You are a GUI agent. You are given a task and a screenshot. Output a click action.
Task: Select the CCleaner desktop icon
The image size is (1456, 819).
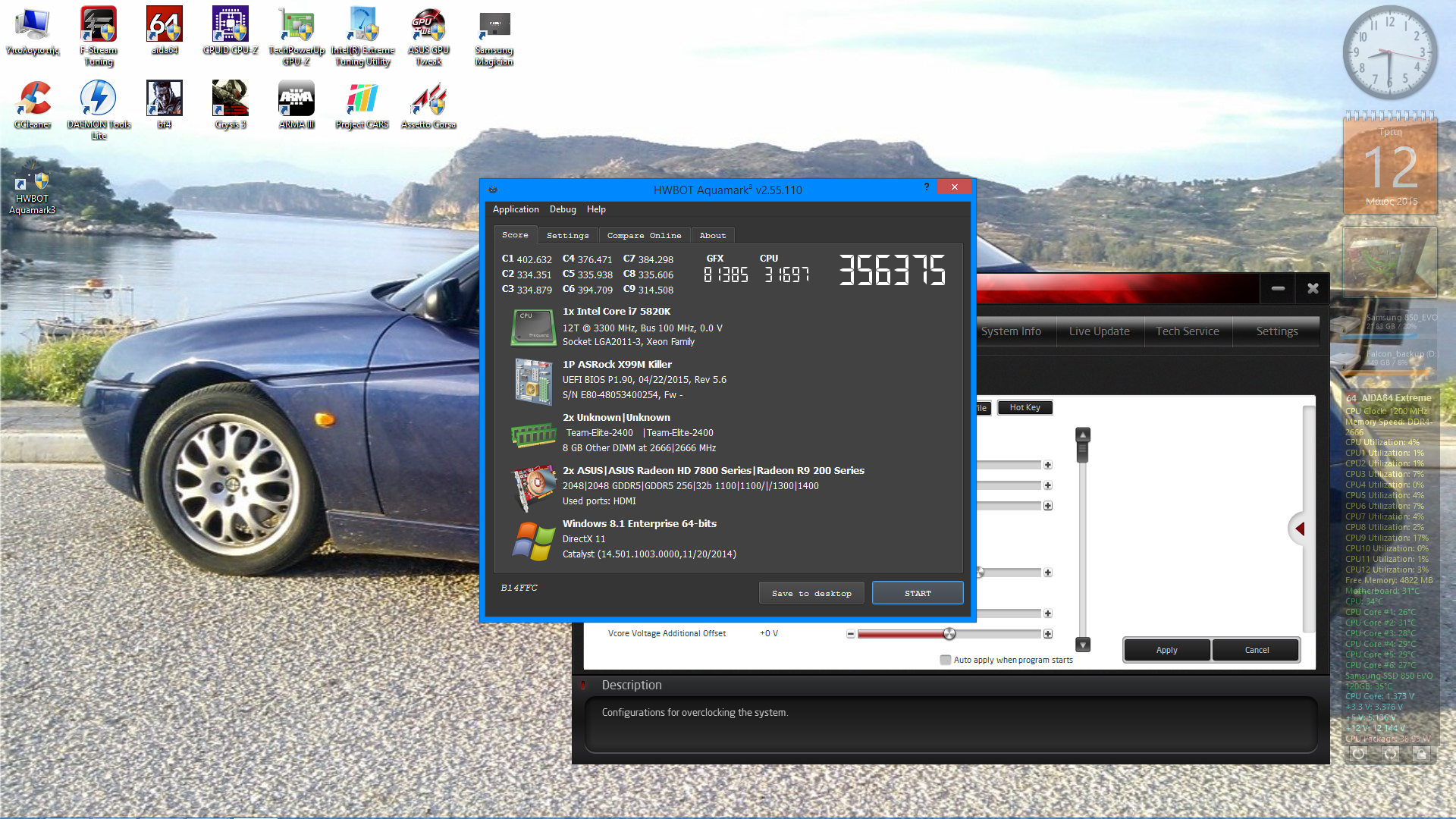(x=33, y=105)
